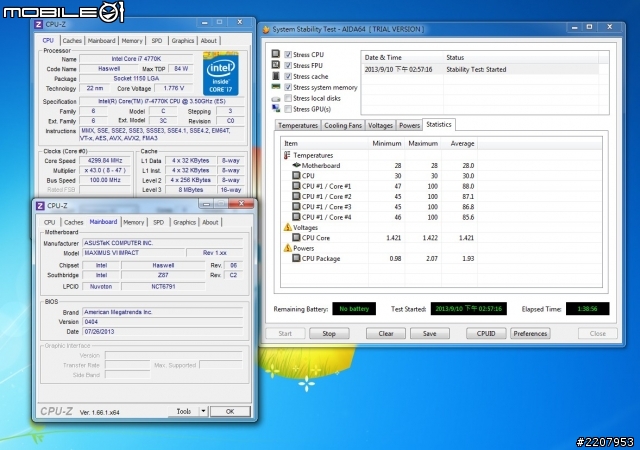Click the CPU temperature sensor icon
This screenshot has height=450, width=640.
[x=296, y=176]
